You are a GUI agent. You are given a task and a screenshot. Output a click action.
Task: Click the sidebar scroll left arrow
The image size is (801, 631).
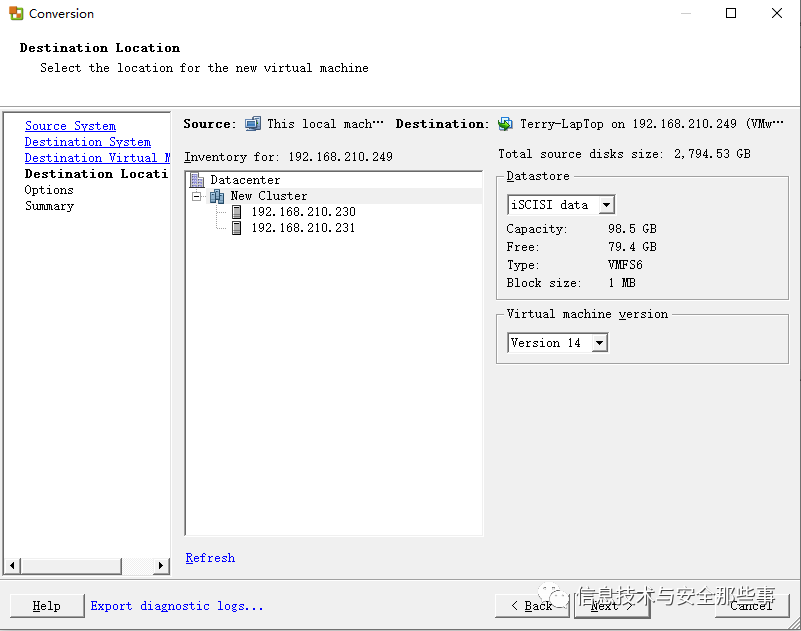pos(13,566)
